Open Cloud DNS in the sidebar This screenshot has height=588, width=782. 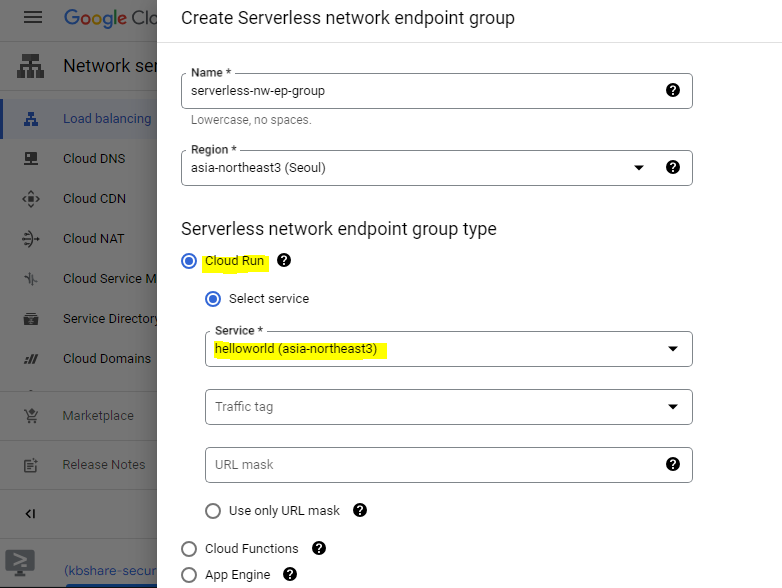click(x=94, y=159)
